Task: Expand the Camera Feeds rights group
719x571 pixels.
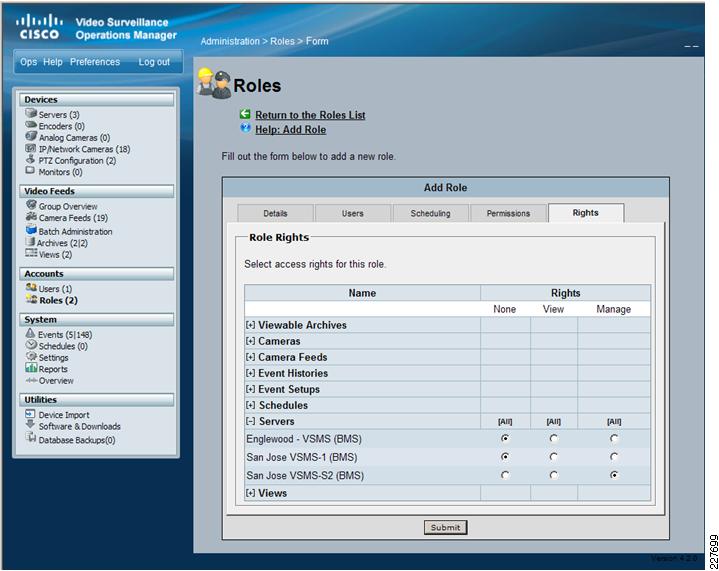Action: [250, 357]
